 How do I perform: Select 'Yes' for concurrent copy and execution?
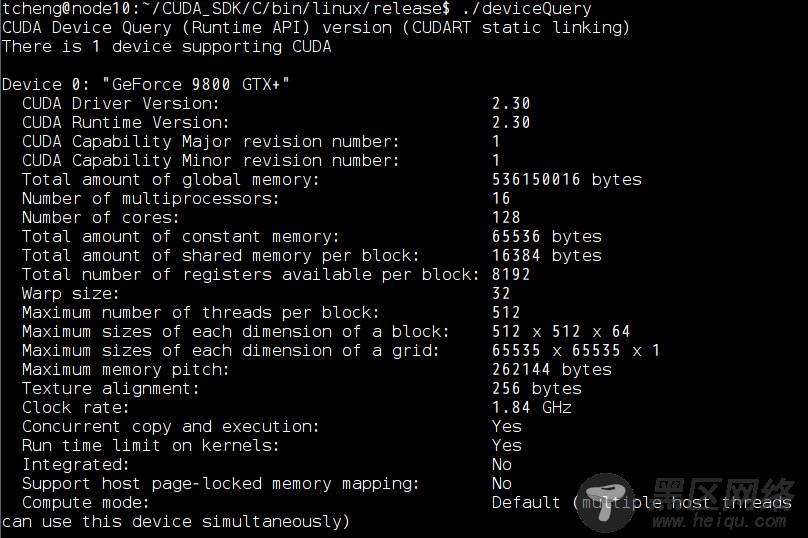coord(507,427)
